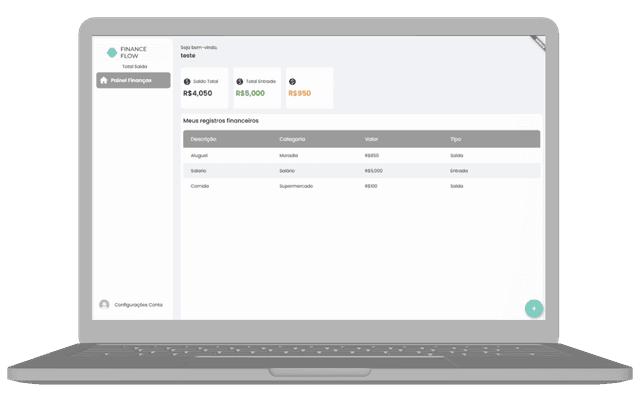The height and width of the screenshot is (408, 640).
Task: Click the Finance Flow hexagon logo
Action: coord(112,52)
